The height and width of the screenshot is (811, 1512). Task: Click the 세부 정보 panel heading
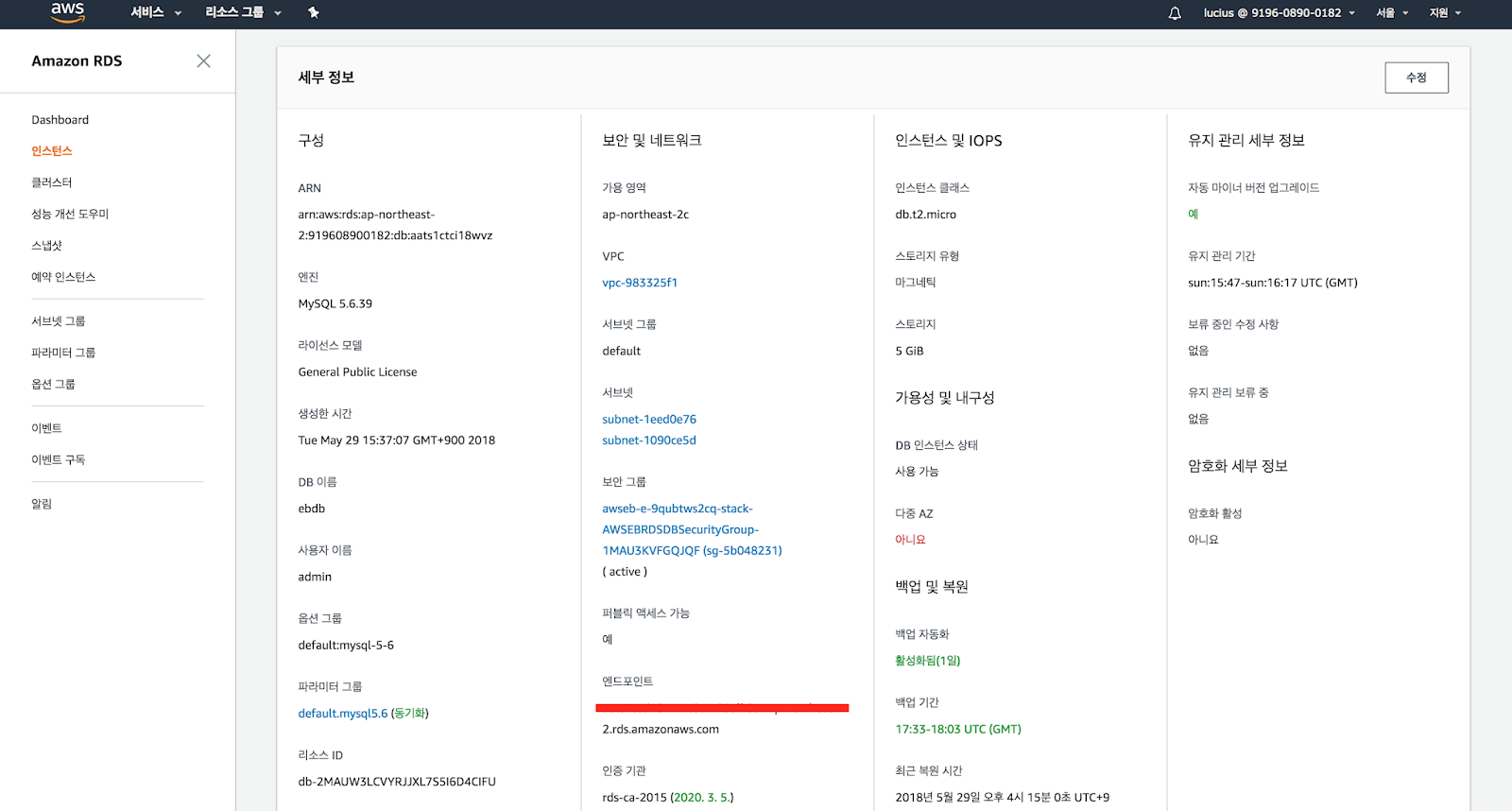tap(326, 78)
